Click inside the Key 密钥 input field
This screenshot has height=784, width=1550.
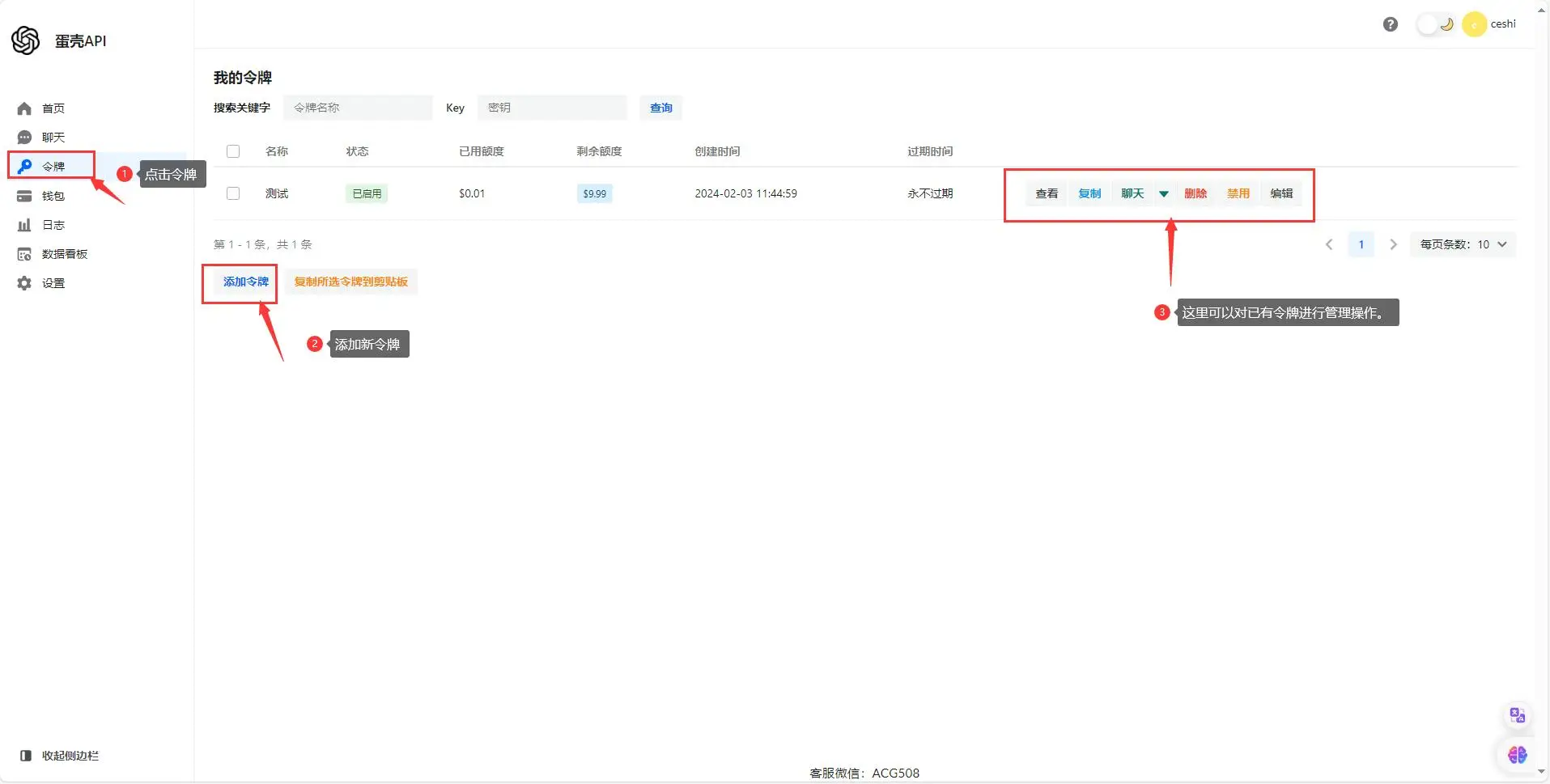[x=552, y=108]
